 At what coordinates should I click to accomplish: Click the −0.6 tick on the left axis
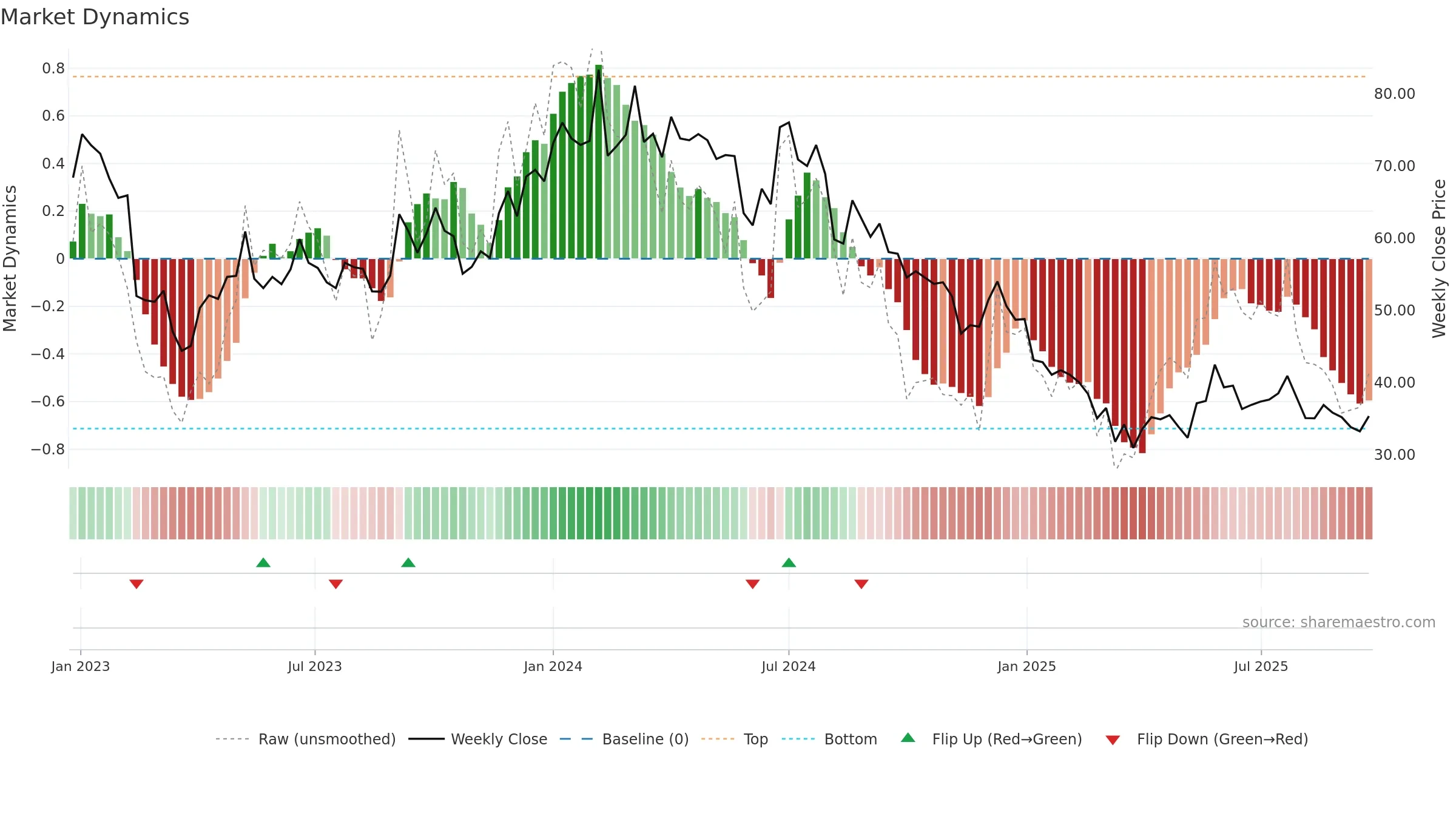[48, 402]
